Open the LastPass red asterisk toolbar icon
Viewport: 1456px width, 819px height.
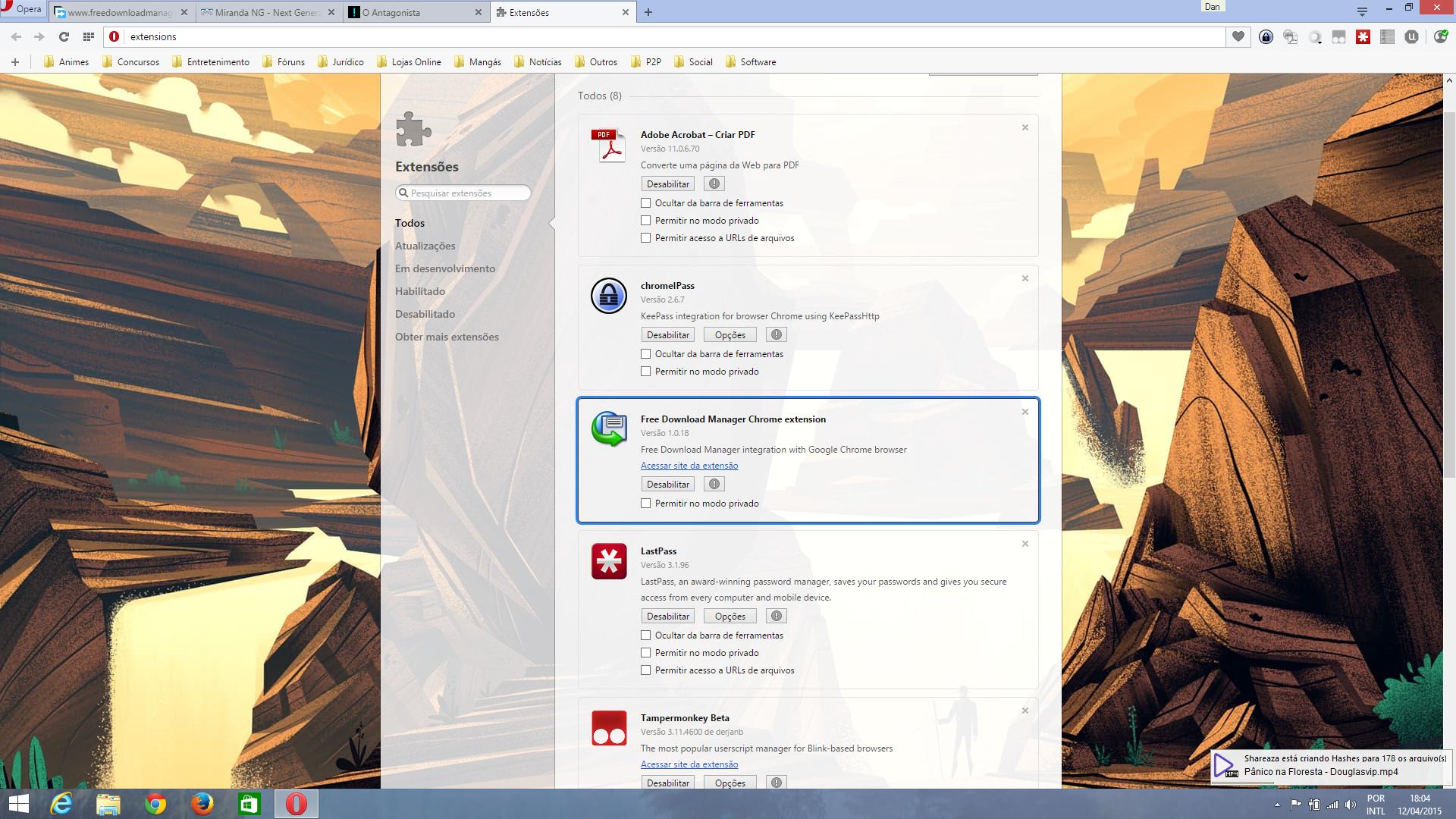point(1363,36)
